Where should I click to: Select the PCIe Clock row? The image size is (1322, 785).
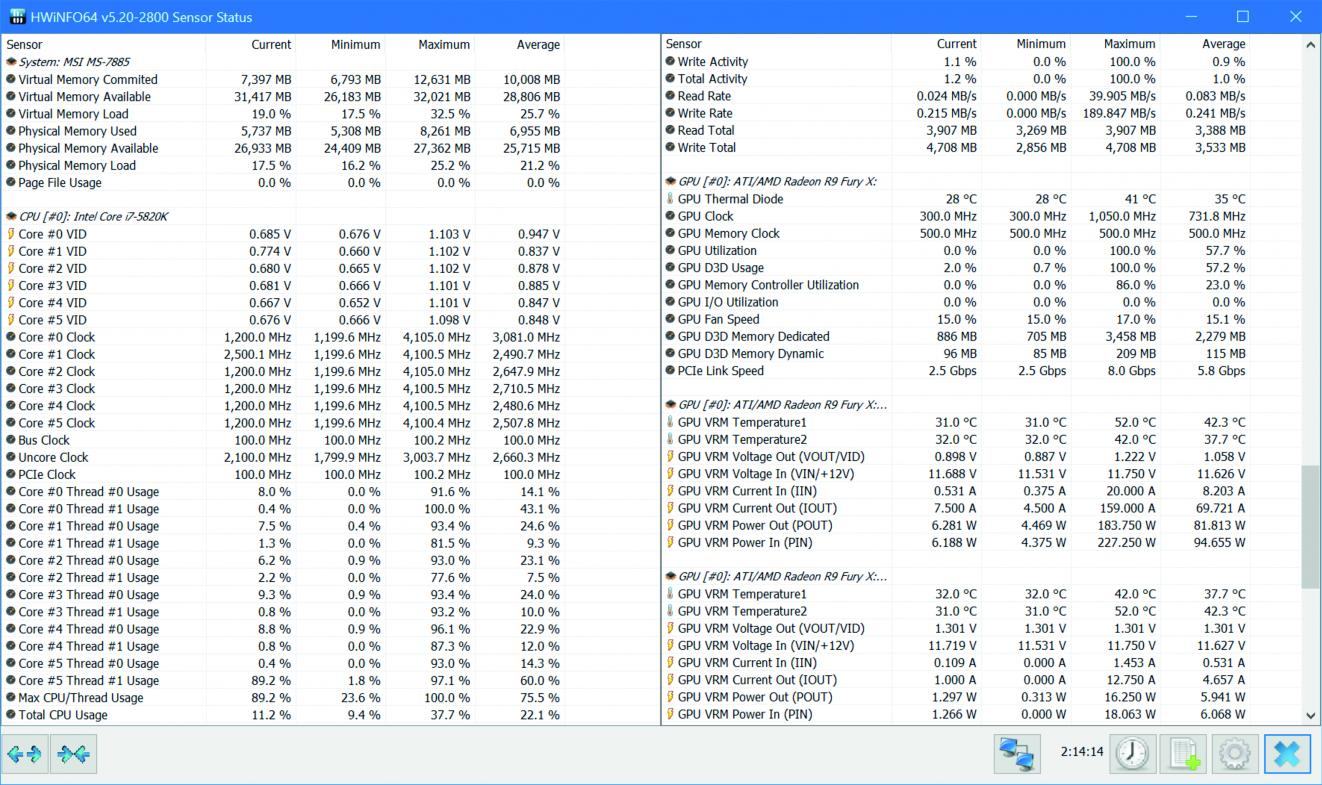[x=282, y=475]
